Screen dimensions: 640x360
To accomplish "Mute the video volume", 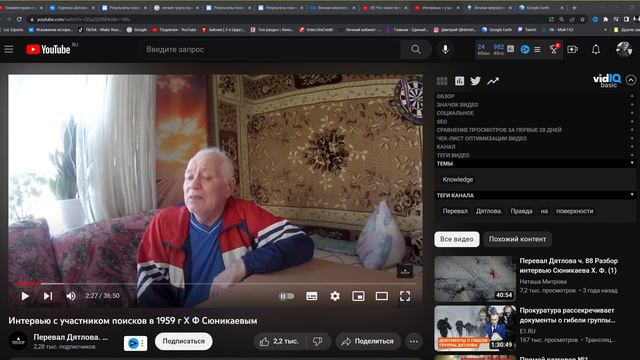I will tap(71, 296).
